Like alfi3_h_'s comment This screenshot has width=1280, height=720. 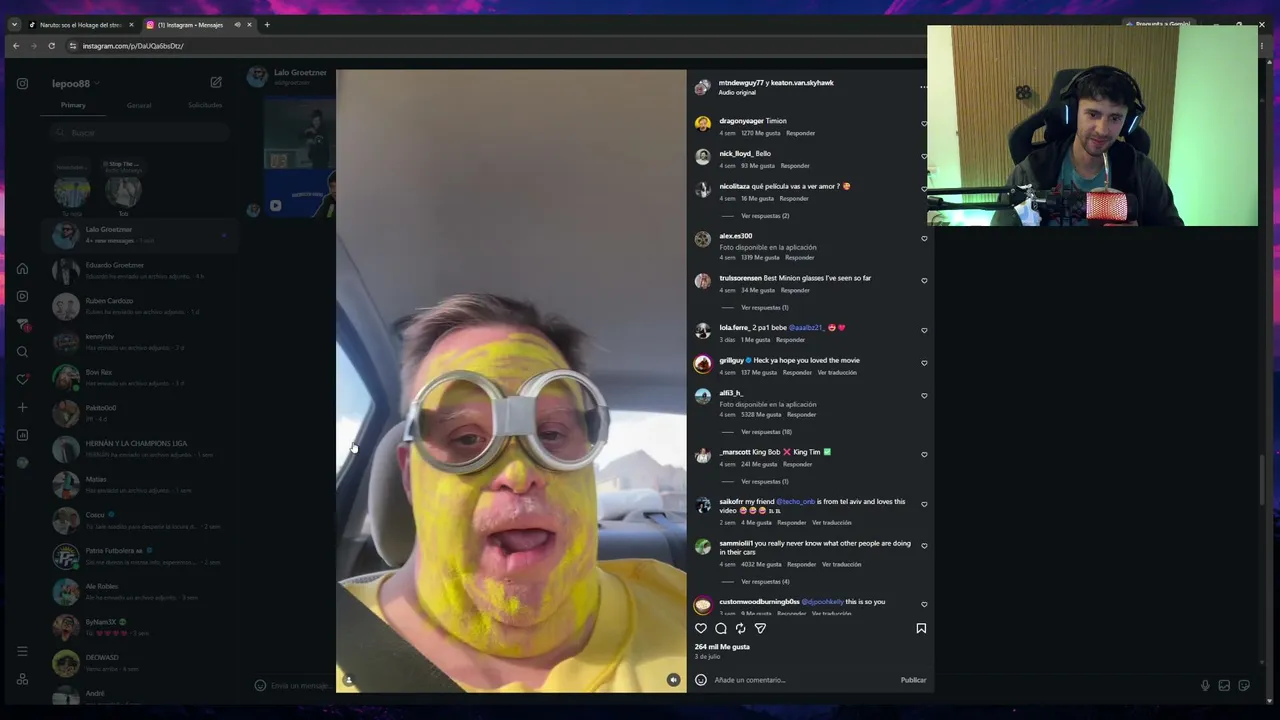(924, 396)
